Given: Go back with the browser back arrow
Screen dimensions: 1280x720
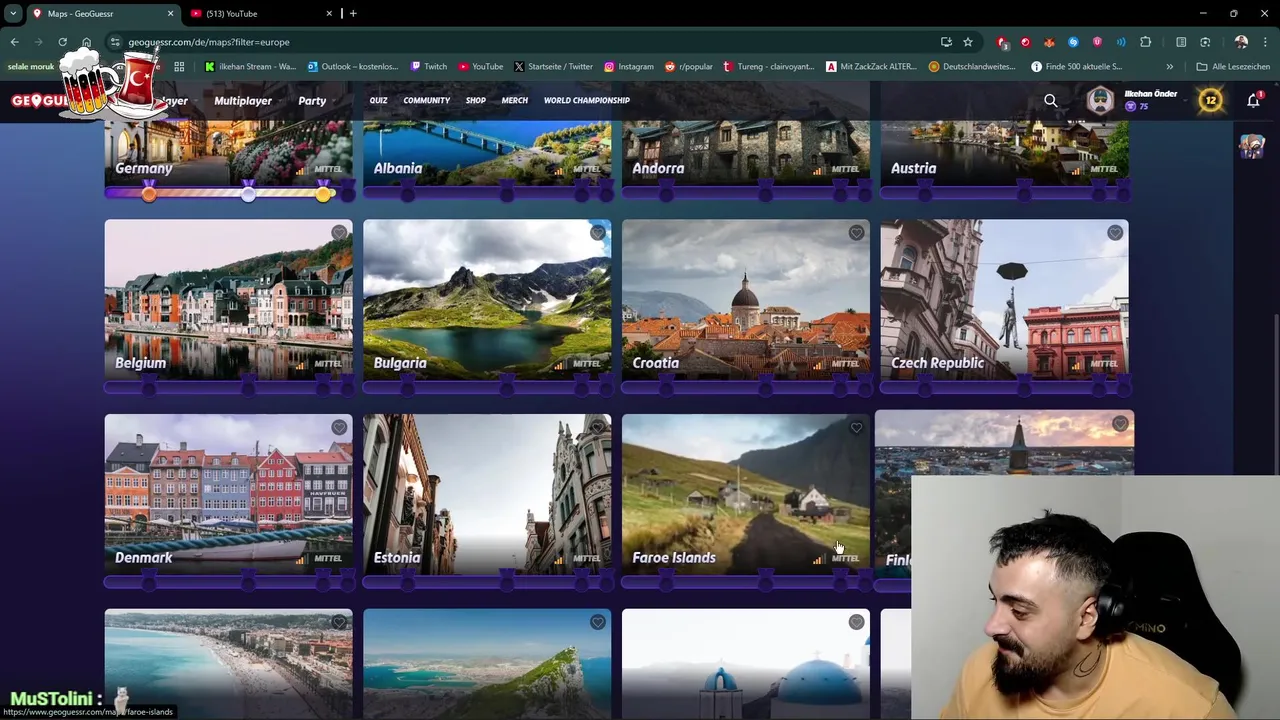Looking at the screenshot, I should click(x=14, y=42).
